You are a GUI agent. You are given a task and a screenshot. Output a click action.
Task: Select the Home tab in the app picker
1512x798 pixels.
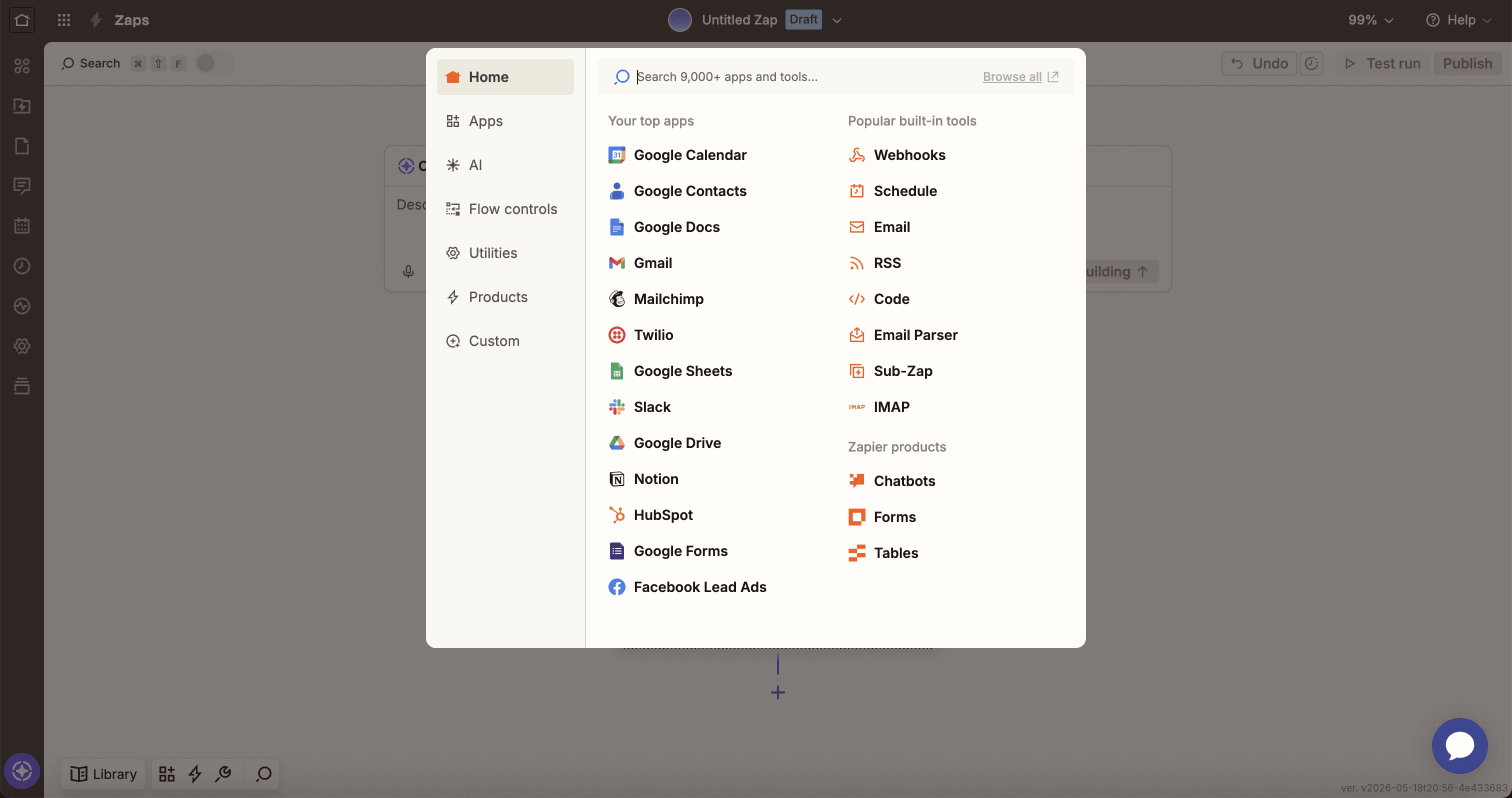tap(505, 77)
